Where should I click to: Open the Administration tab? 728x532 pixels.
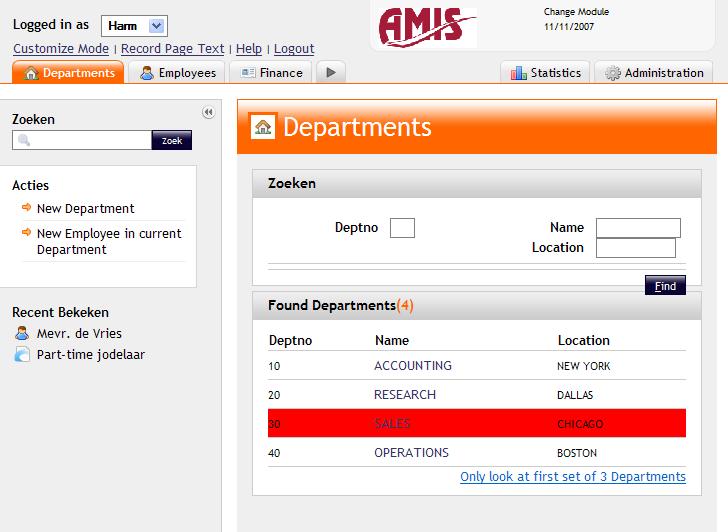coord(654,72)
